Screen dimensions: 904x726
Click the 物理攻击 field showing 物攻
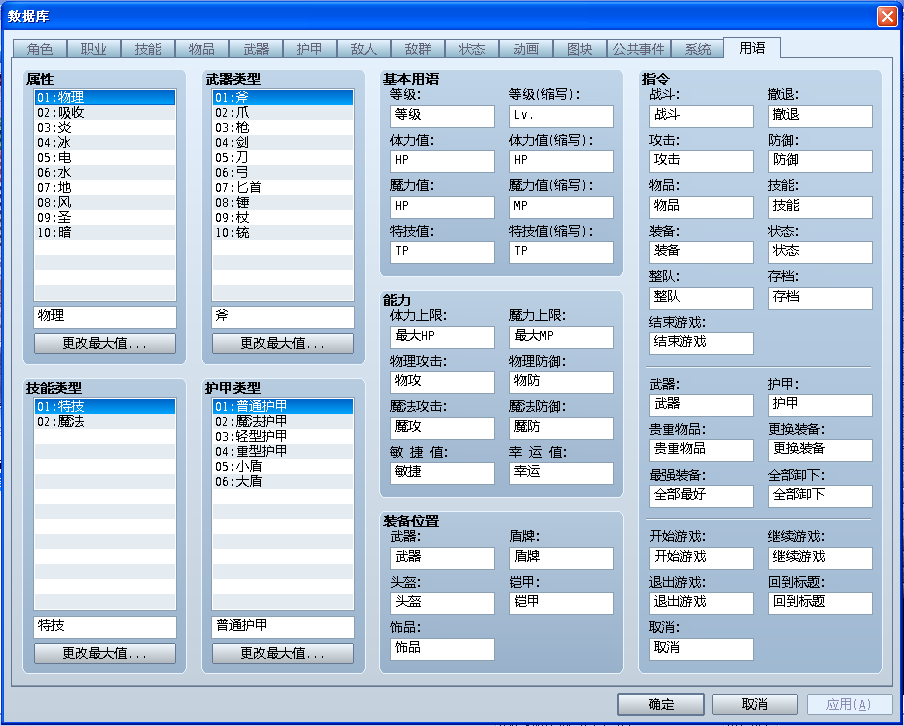pyautogui.click(x=442, y=382)
